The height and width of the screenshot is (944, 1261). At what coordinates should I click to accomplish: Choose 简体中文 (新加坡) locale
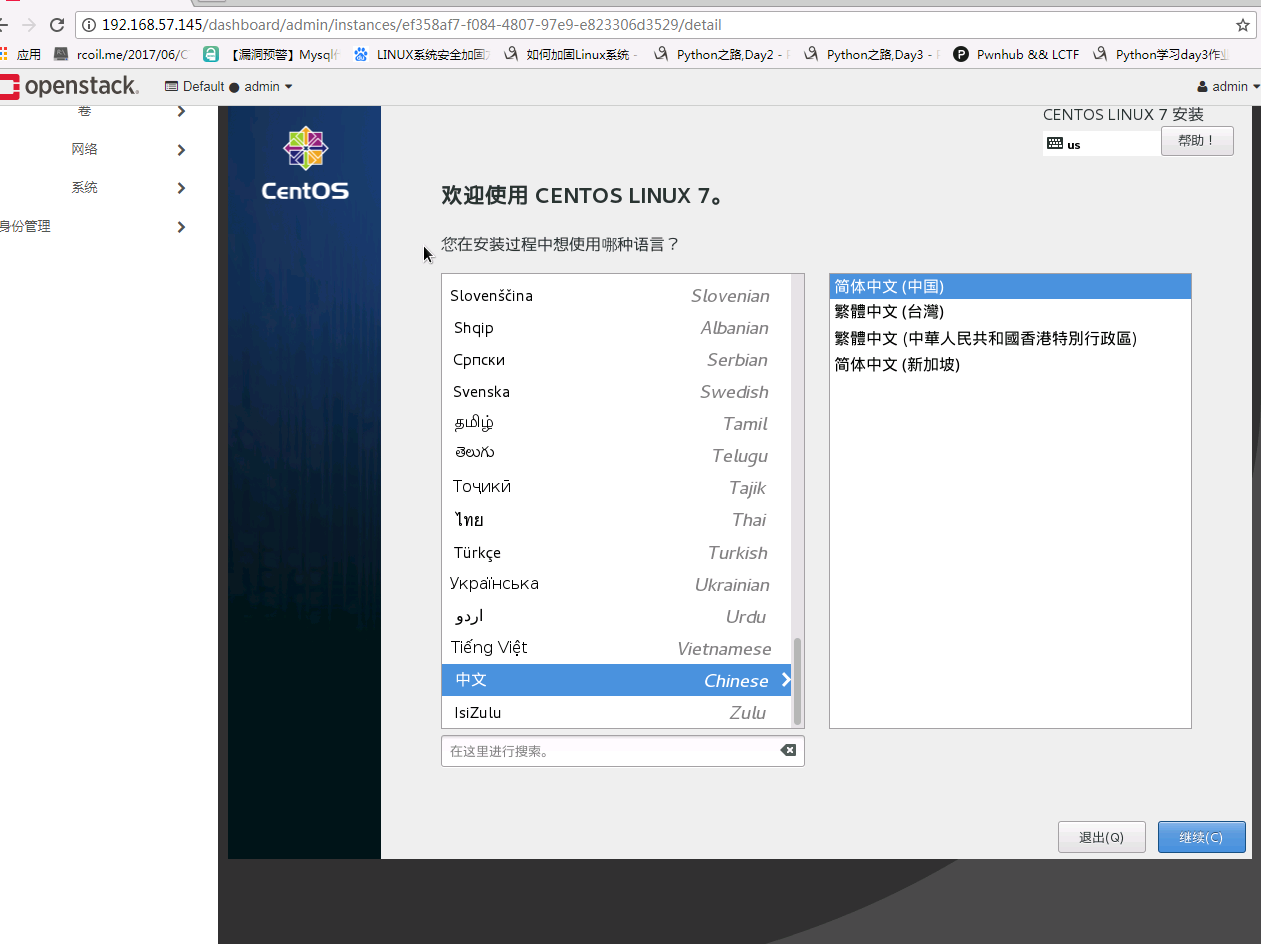pyautogui.click(x=1010, y=365)
